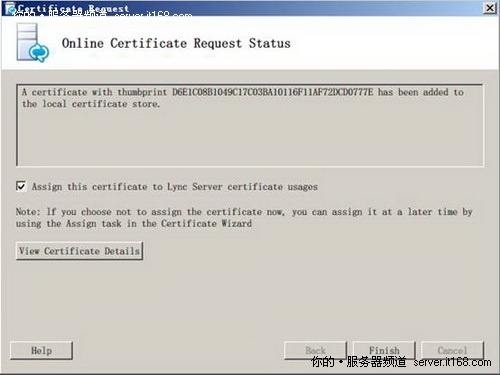Open View Certificate Details
The width and height of the screenshot is (500, 375).
[79, 251]
